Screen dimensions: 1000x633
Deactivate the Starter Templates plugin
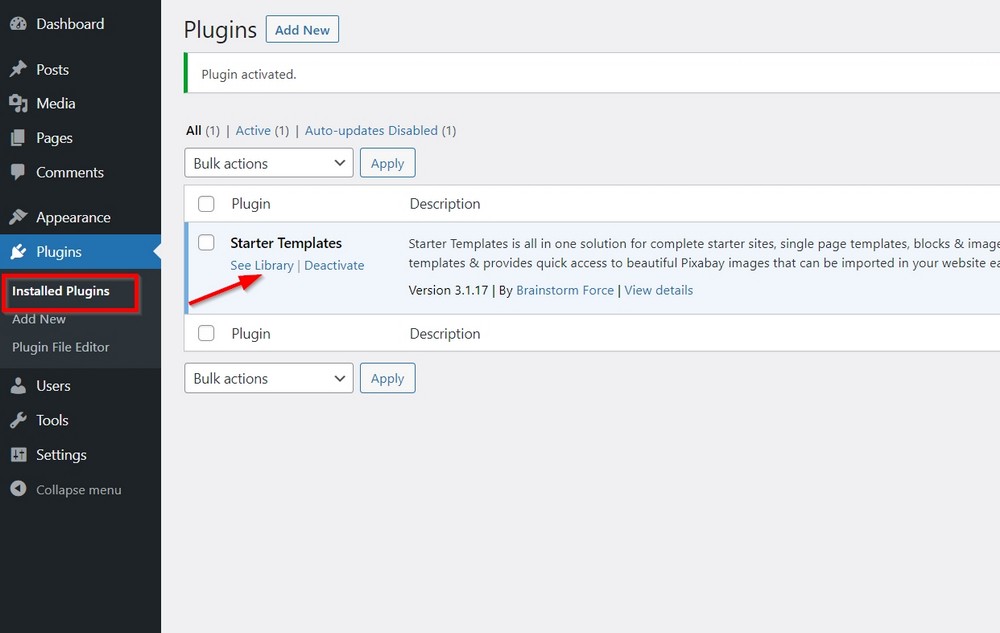pos(334,265)
